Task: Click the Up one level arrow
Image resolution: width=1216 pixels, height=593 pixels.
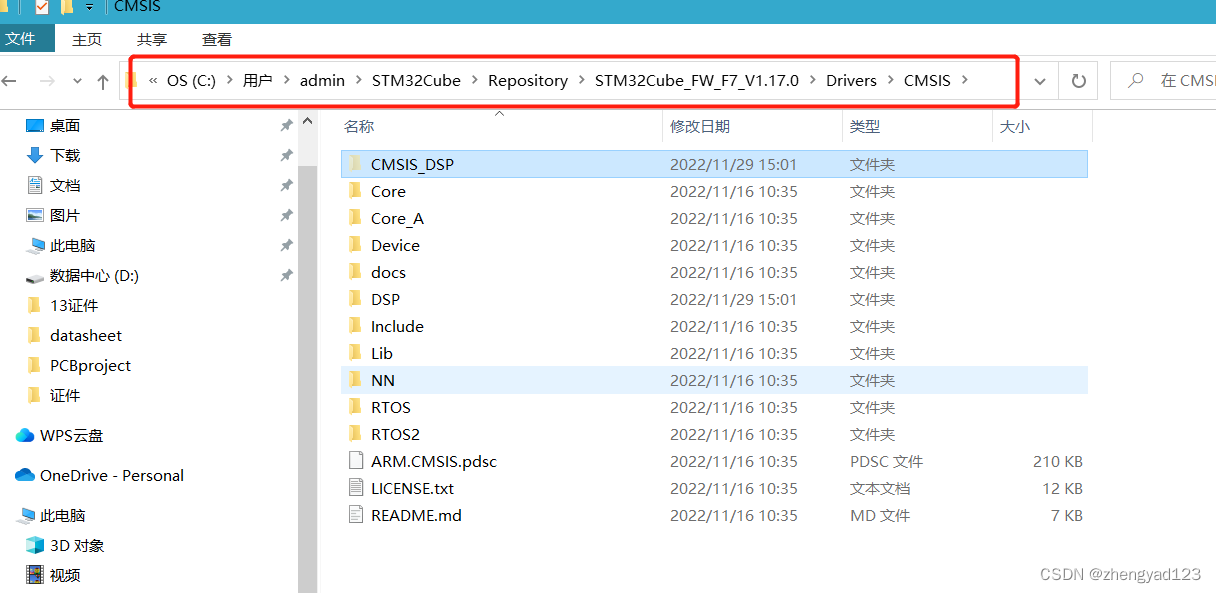Action: pos(103,80)
